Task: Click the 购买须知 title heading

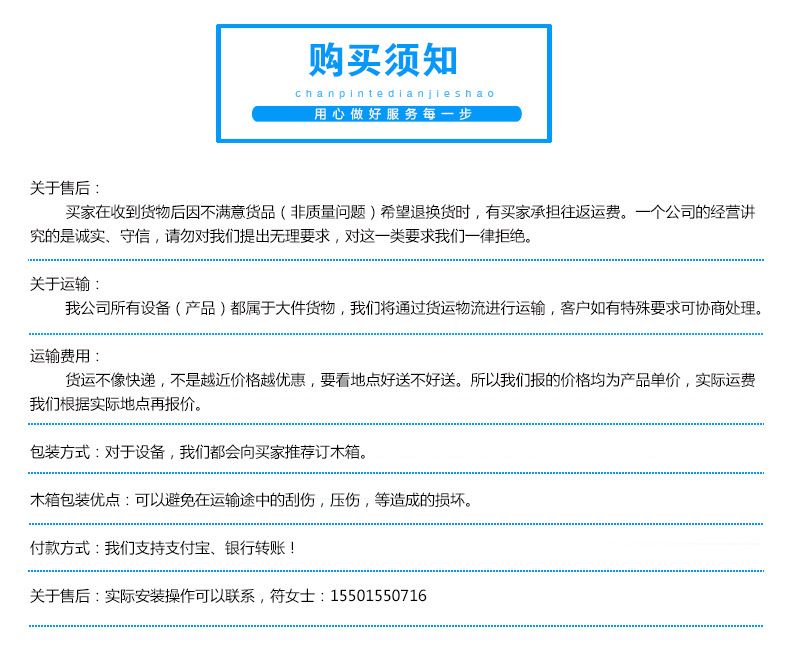Action: pyautogui.click(x=383, y=62)
